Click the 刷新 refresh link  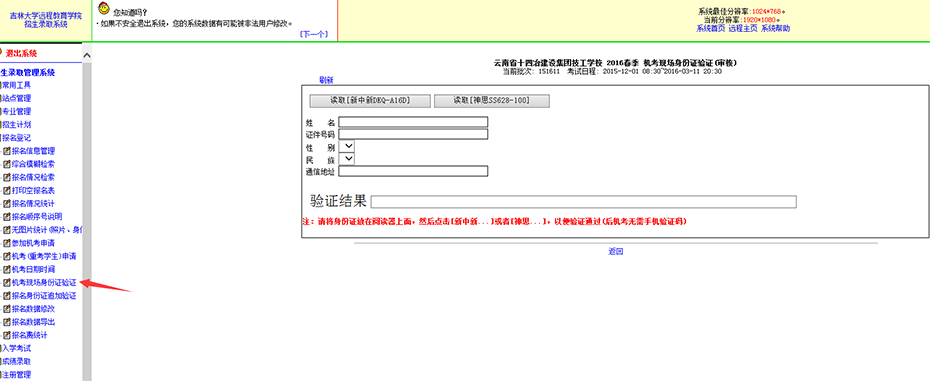pos(326,80)
